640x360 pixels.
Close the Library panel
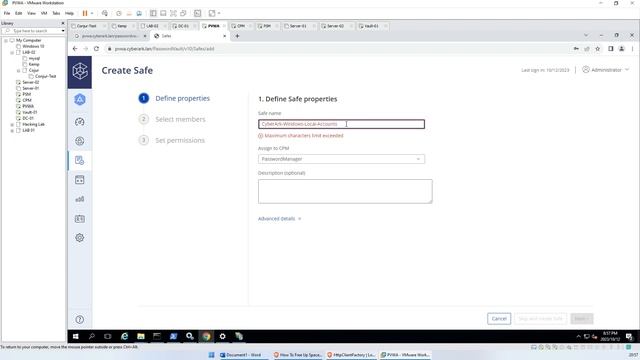pos(63,23)
